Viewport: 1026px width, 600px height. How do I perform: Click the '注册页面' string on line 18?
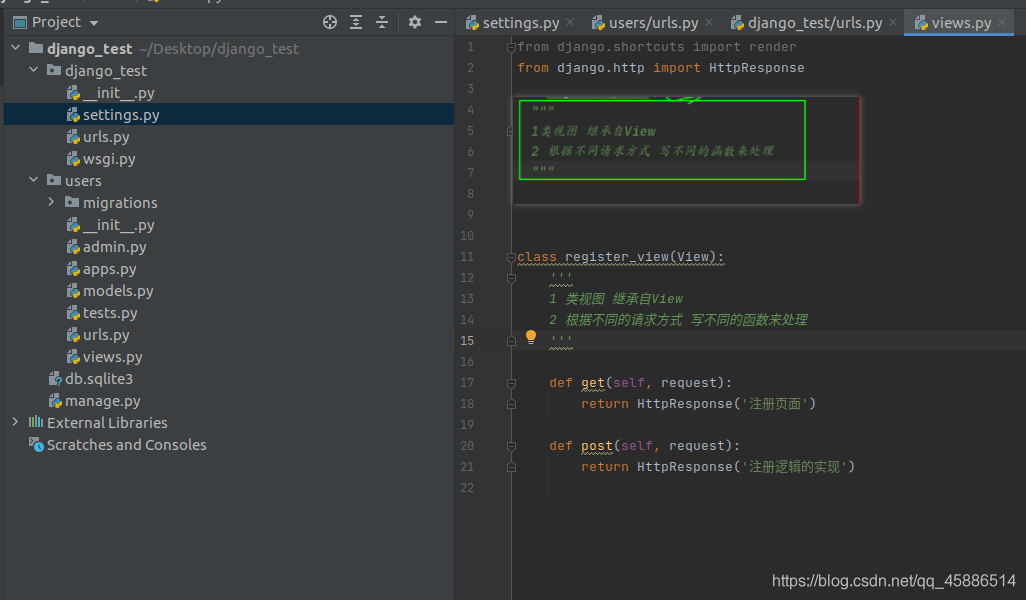pos(775,404)
